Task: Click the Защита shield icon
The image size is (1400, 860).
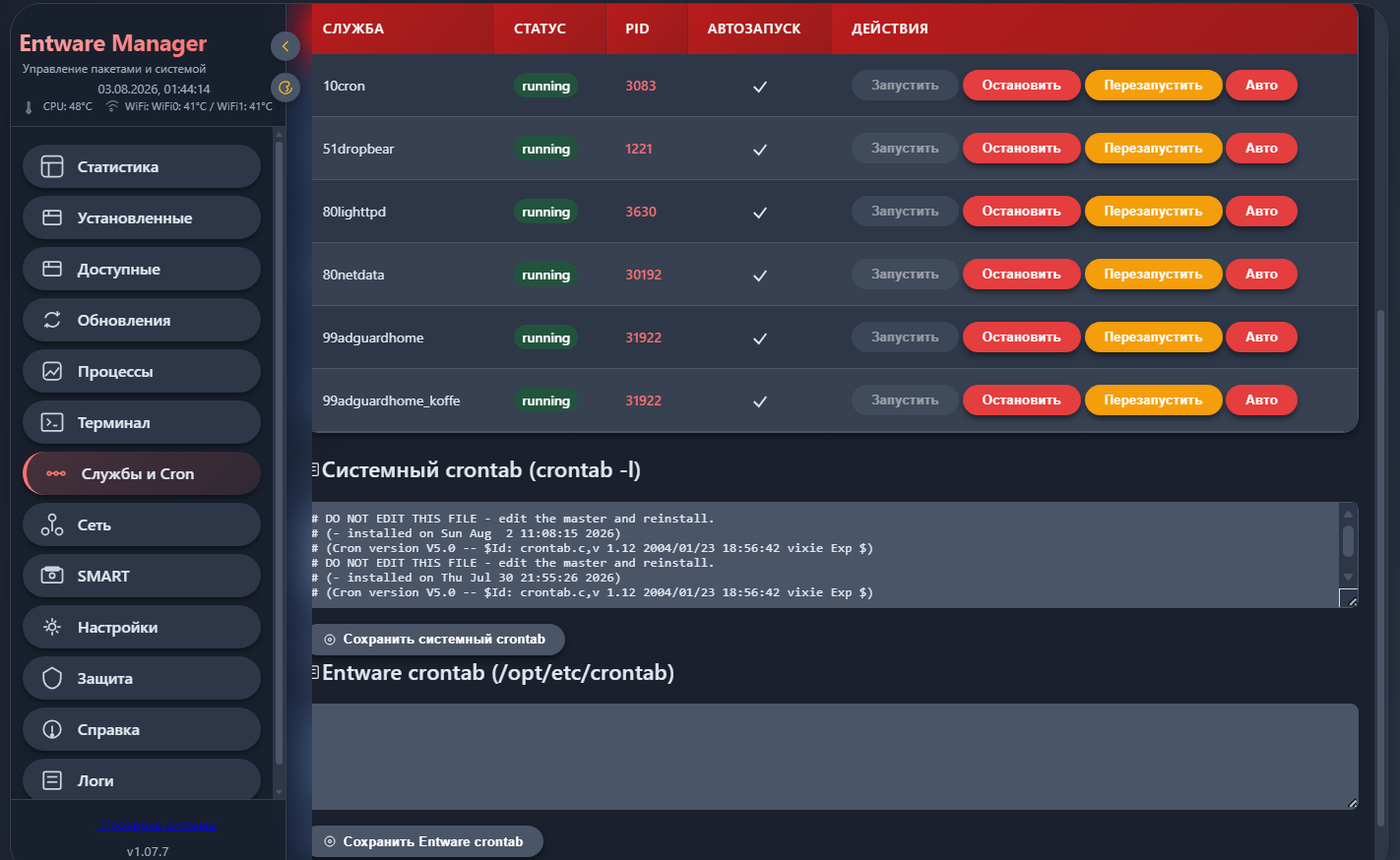Action: coord(52,678)
